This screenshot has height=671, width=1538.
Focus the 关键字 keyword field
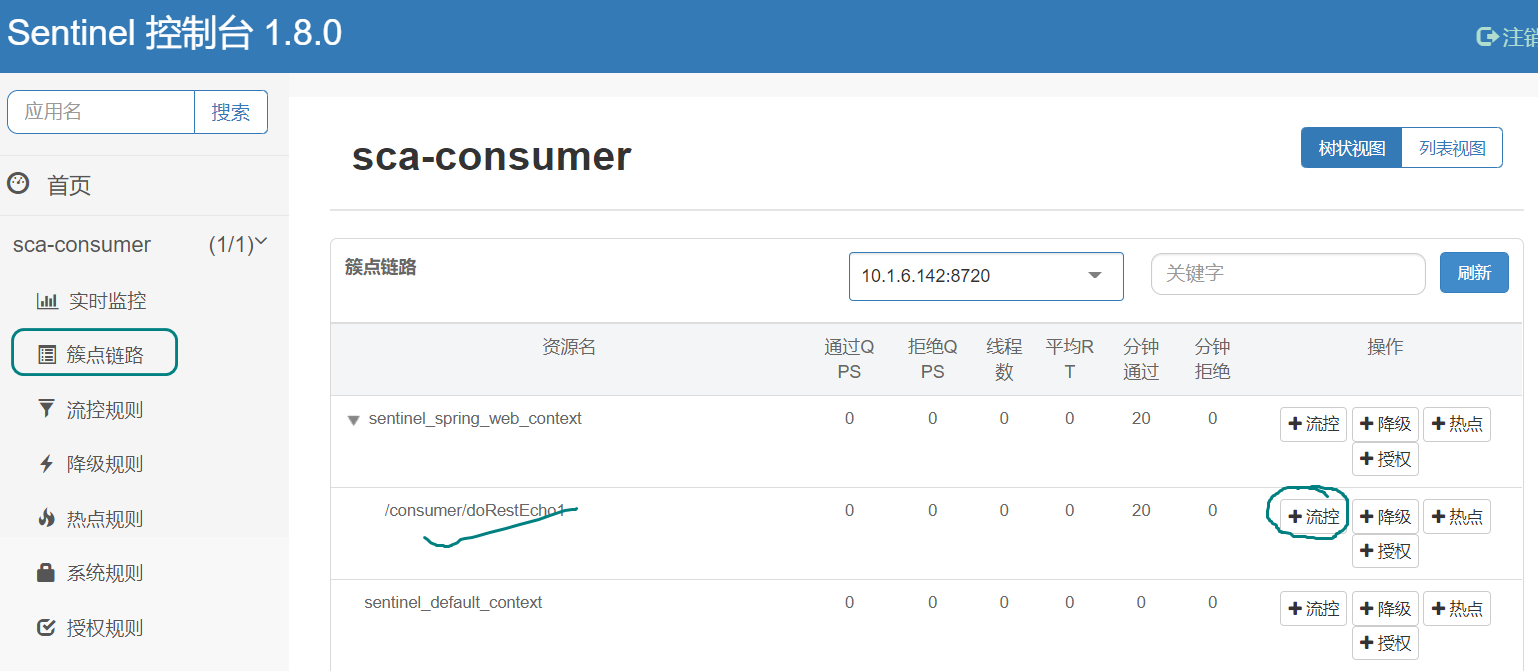coord(1288,273)
